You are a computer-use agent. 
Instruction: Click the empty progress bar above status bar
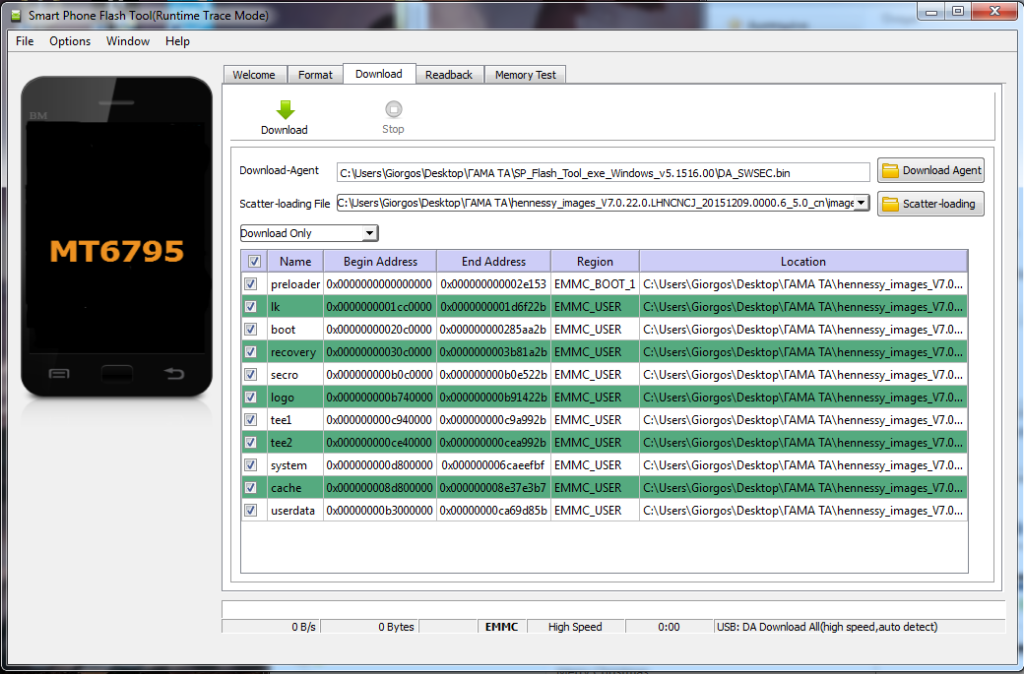(613, 609)
